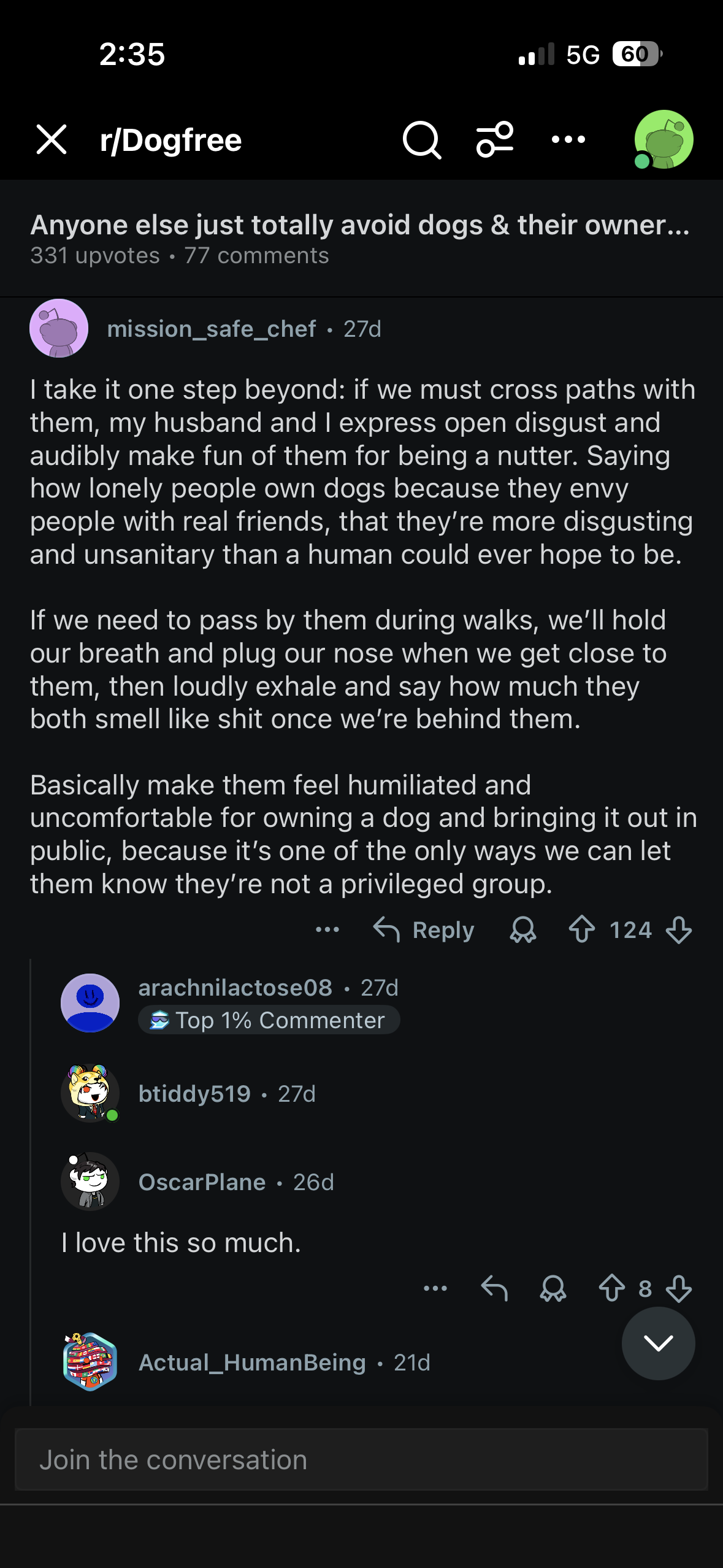Open more options on OscarPlane's comment

tap(435, 1288)
